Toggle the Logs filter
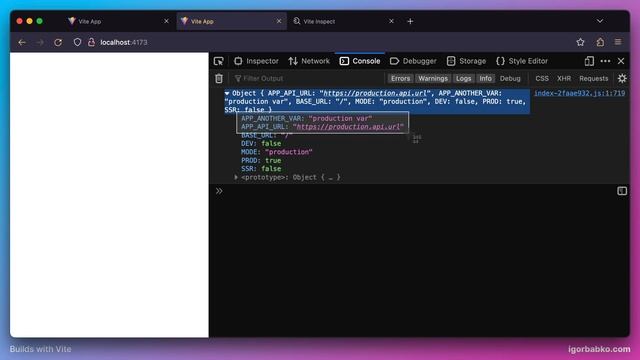 pos(463,78)
